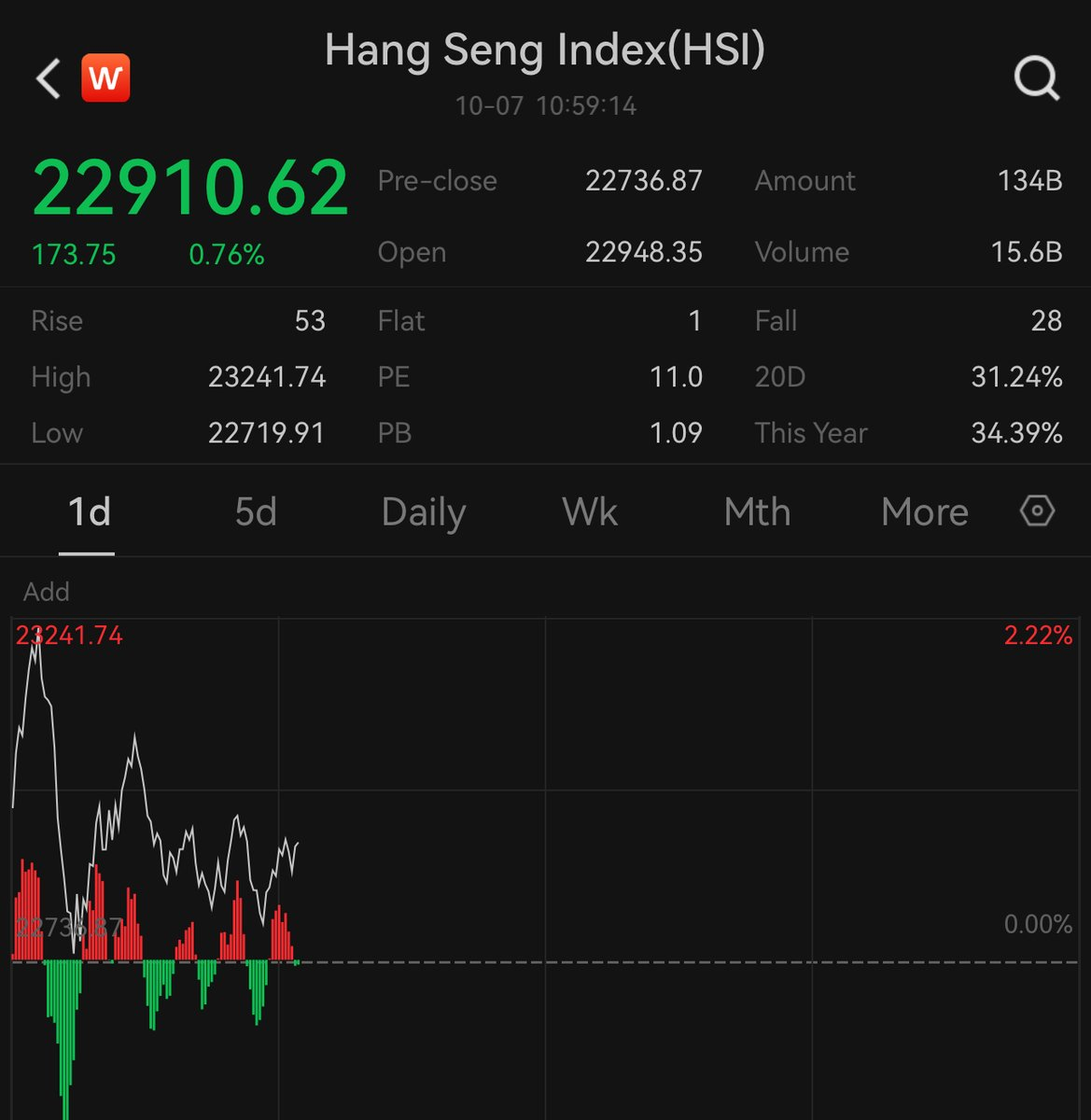Screen dimensions: 1091x1120
Task: Open the search magnifier icon
Action: (1037, 78)
